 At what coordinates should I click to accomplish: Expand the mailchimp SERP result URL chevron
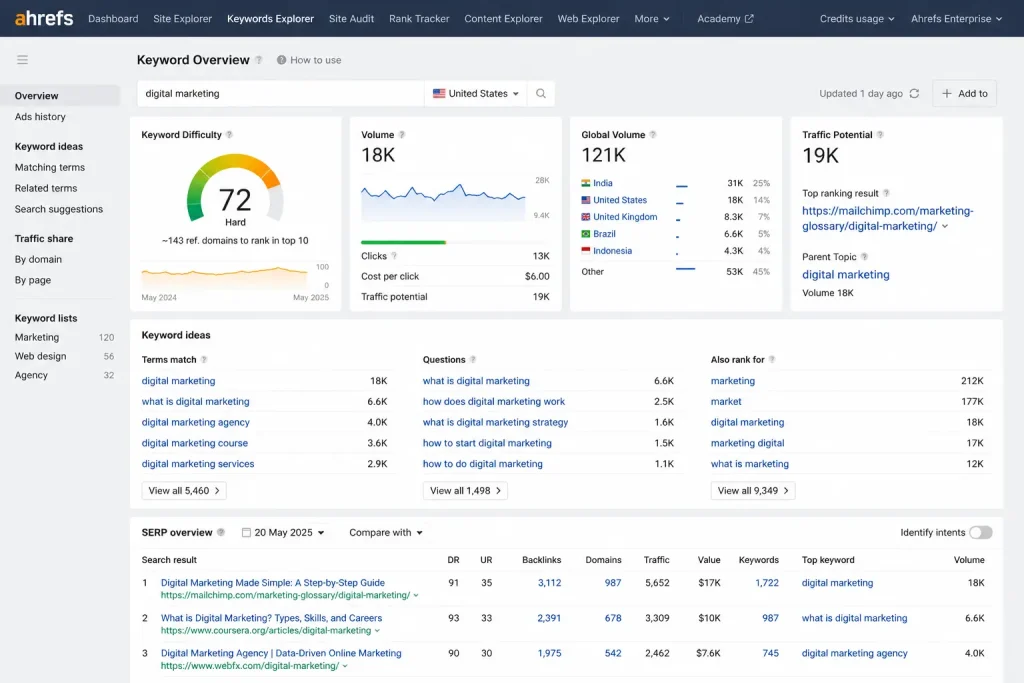tap(416, 596)
